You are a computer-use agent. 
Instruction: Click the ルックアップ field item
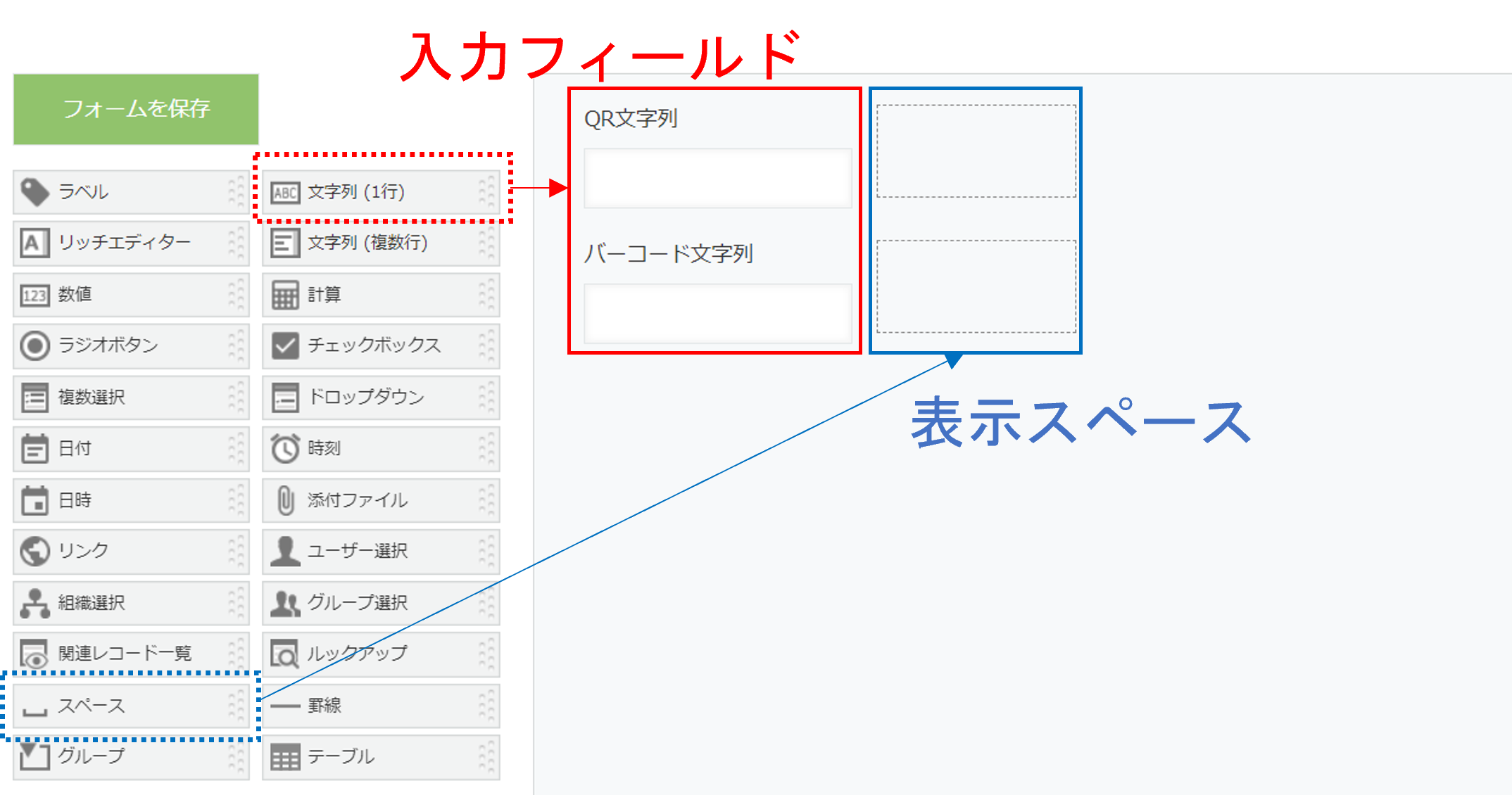[x=380, y=654]
